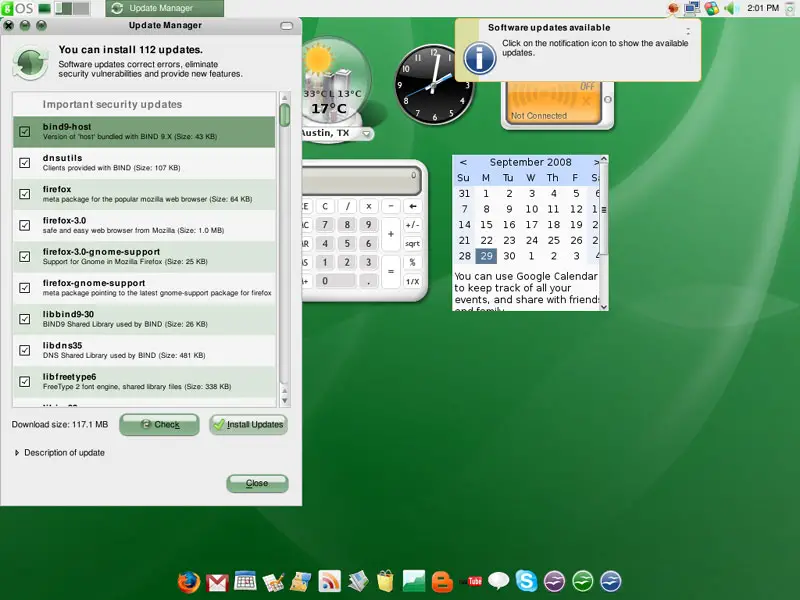The width and height of the screenshot is (800, 600).
Task: Click the show desktop panel icon
Action: pos(45,8)
